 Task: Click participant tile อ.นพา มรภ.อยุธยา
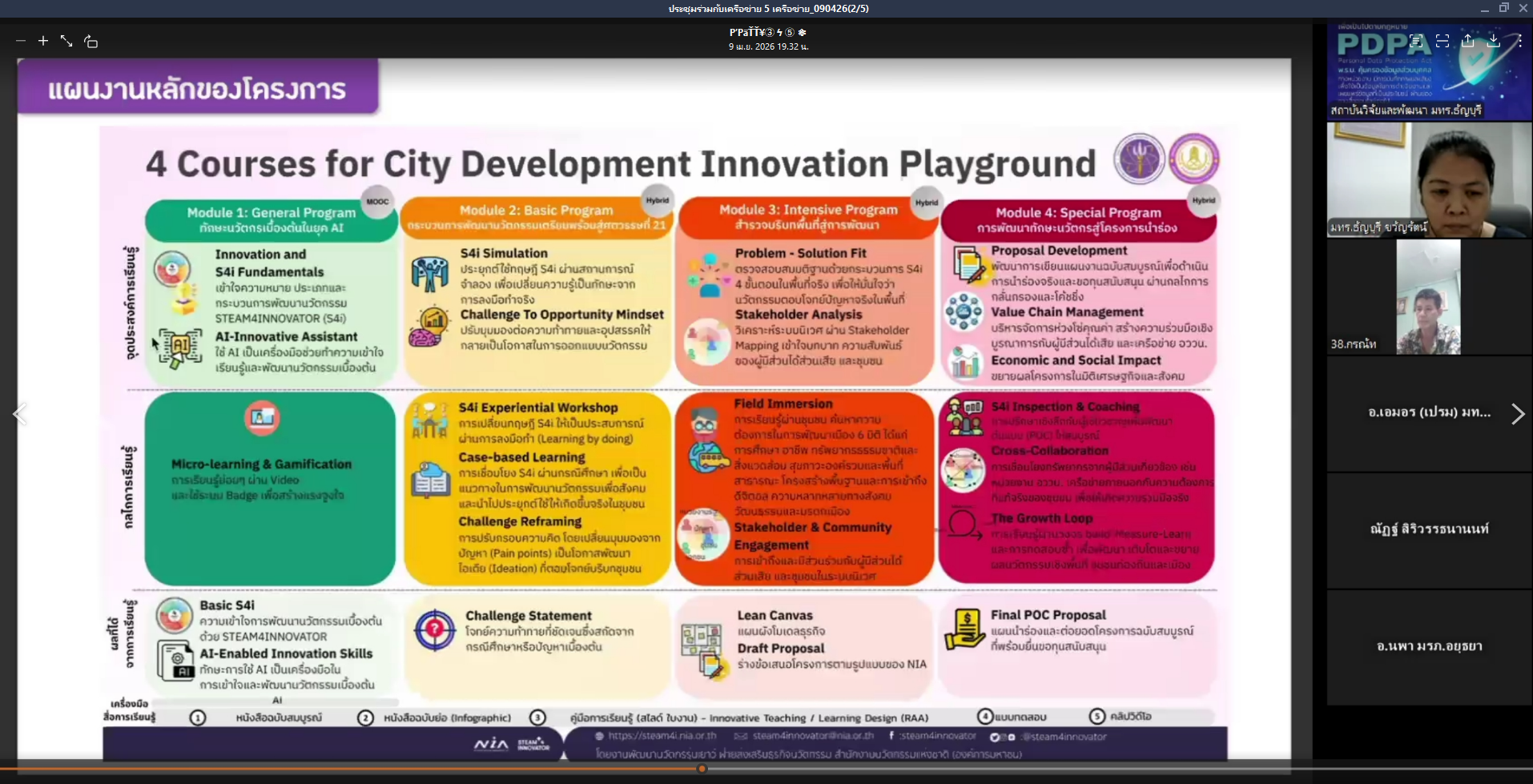(1429, 646)
